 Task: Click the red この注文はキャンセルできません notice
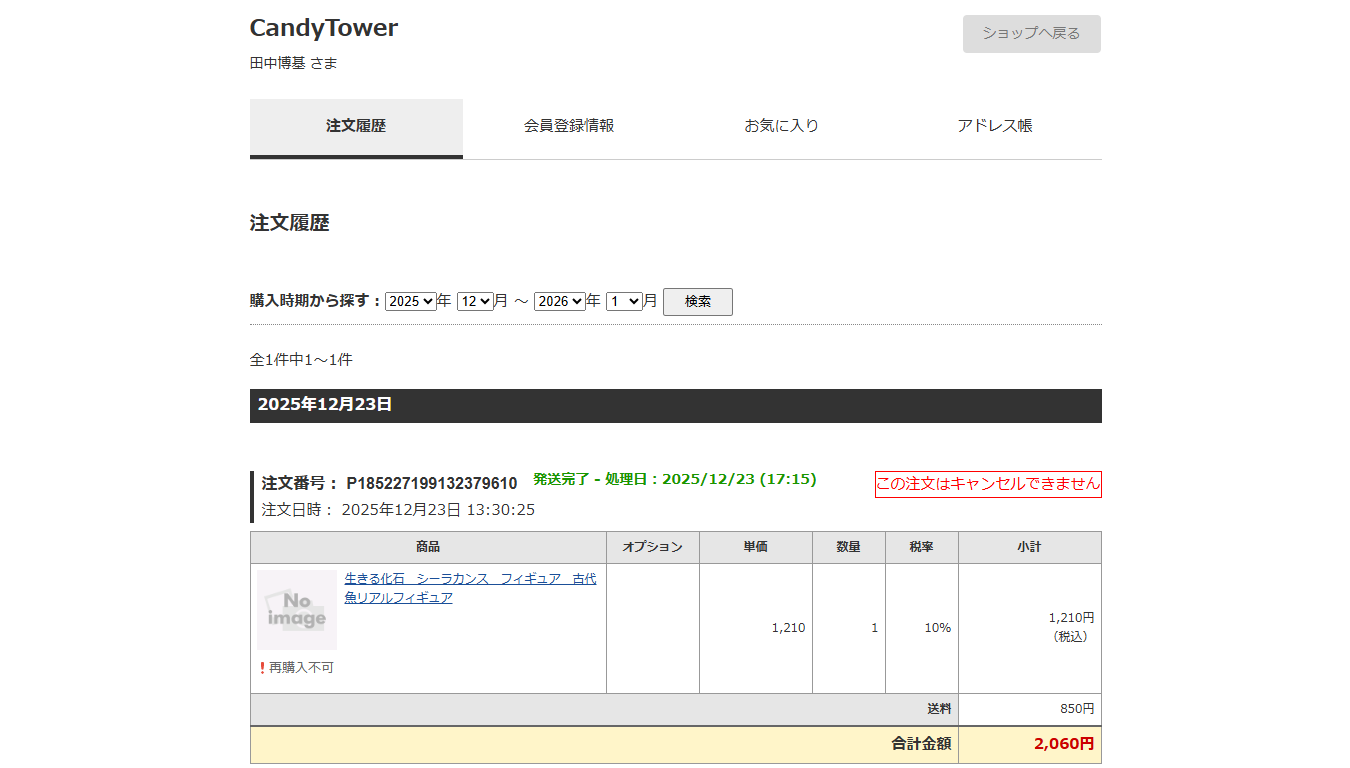987,484
